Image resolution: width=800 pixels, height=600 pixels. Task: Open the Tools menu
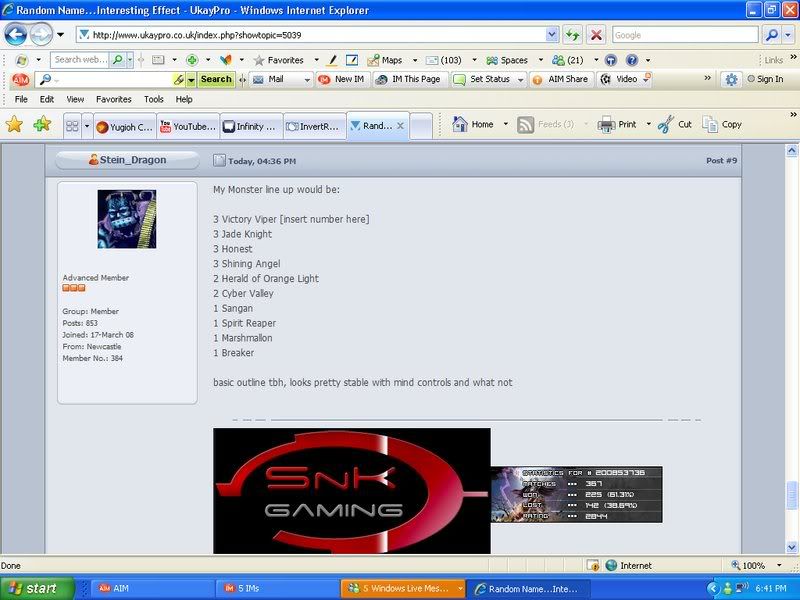point(153,99)
